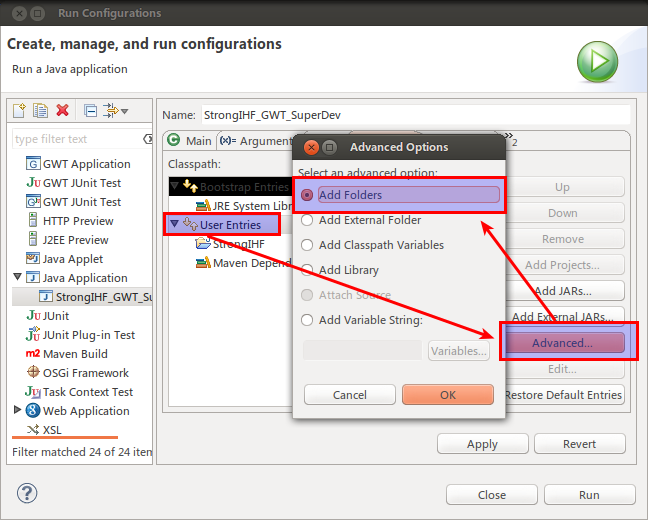Click the Remove classpath button
The width and height of the screenshot is (648, 520).
pyautogui.click(x=564, y=239)
